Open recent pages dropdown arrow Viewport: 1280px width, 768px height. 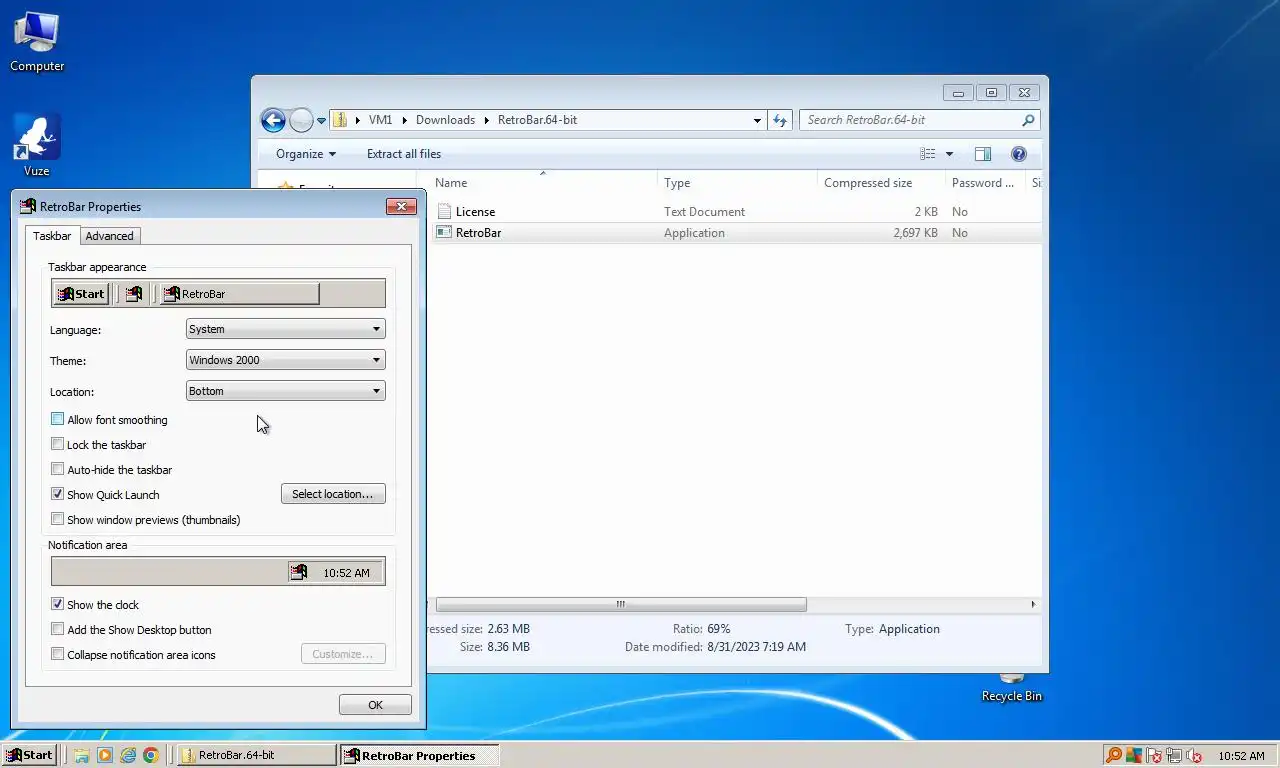pos(321,120)
